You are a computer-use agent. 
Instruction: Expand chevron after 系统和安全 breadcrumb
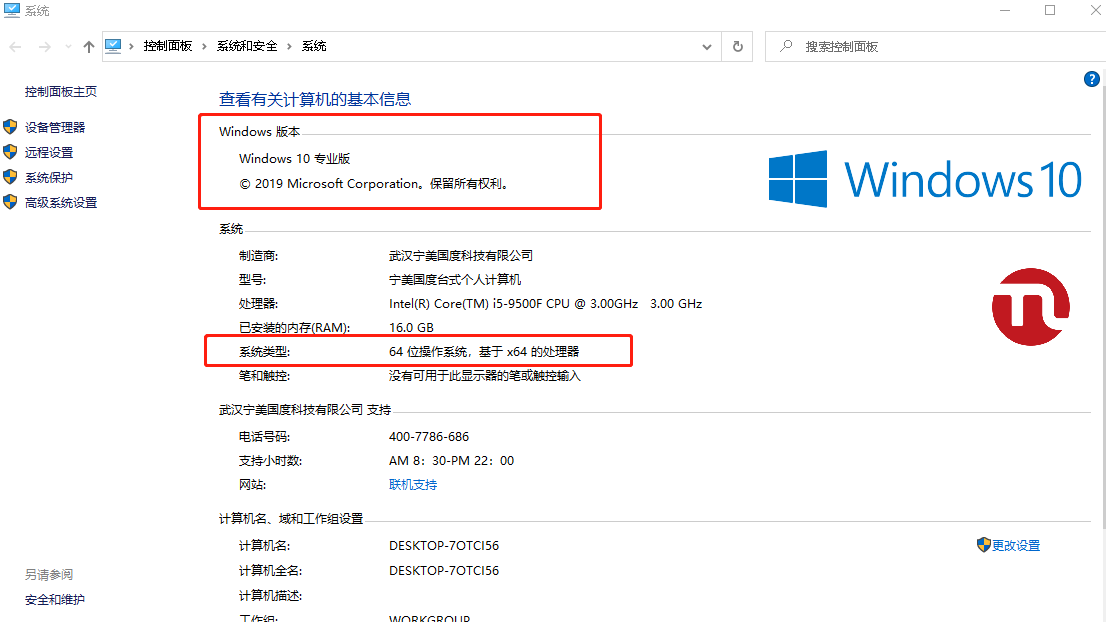pos(289,47)
